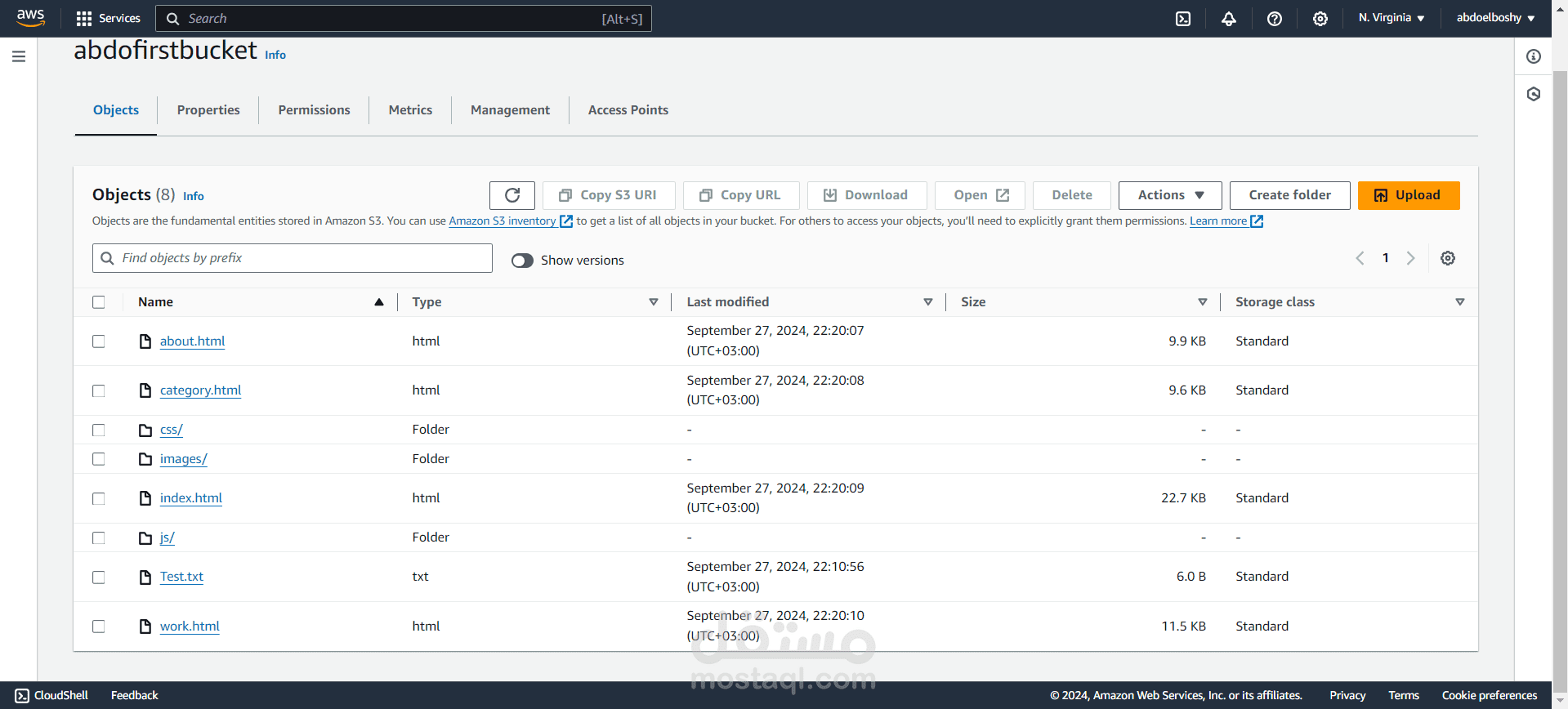Open the Actions dropdown
This screenshot has height=709, width=1568.
tap(1170, 195)
